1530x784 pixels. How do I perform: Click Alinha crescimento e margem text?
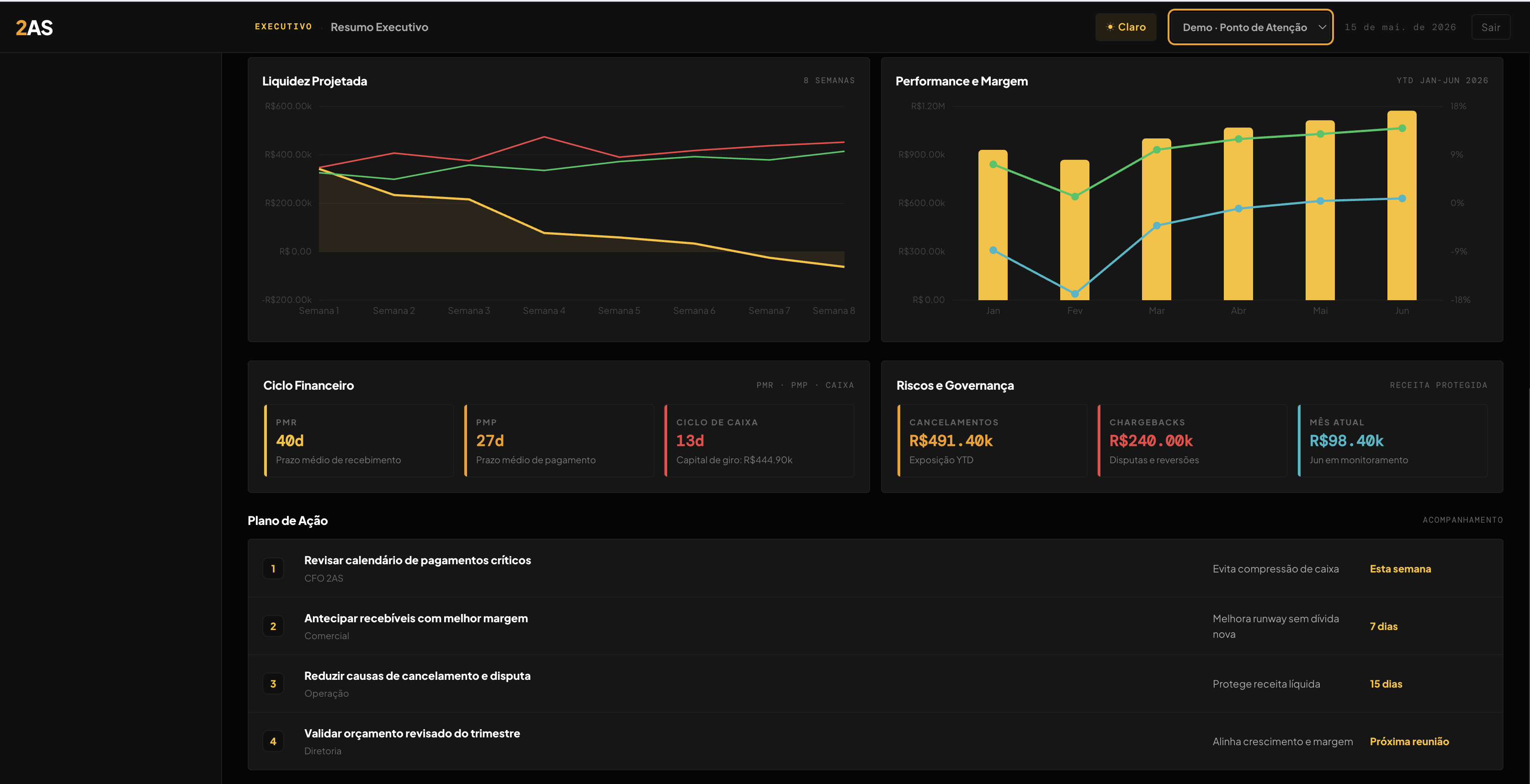coord(1282,742)
